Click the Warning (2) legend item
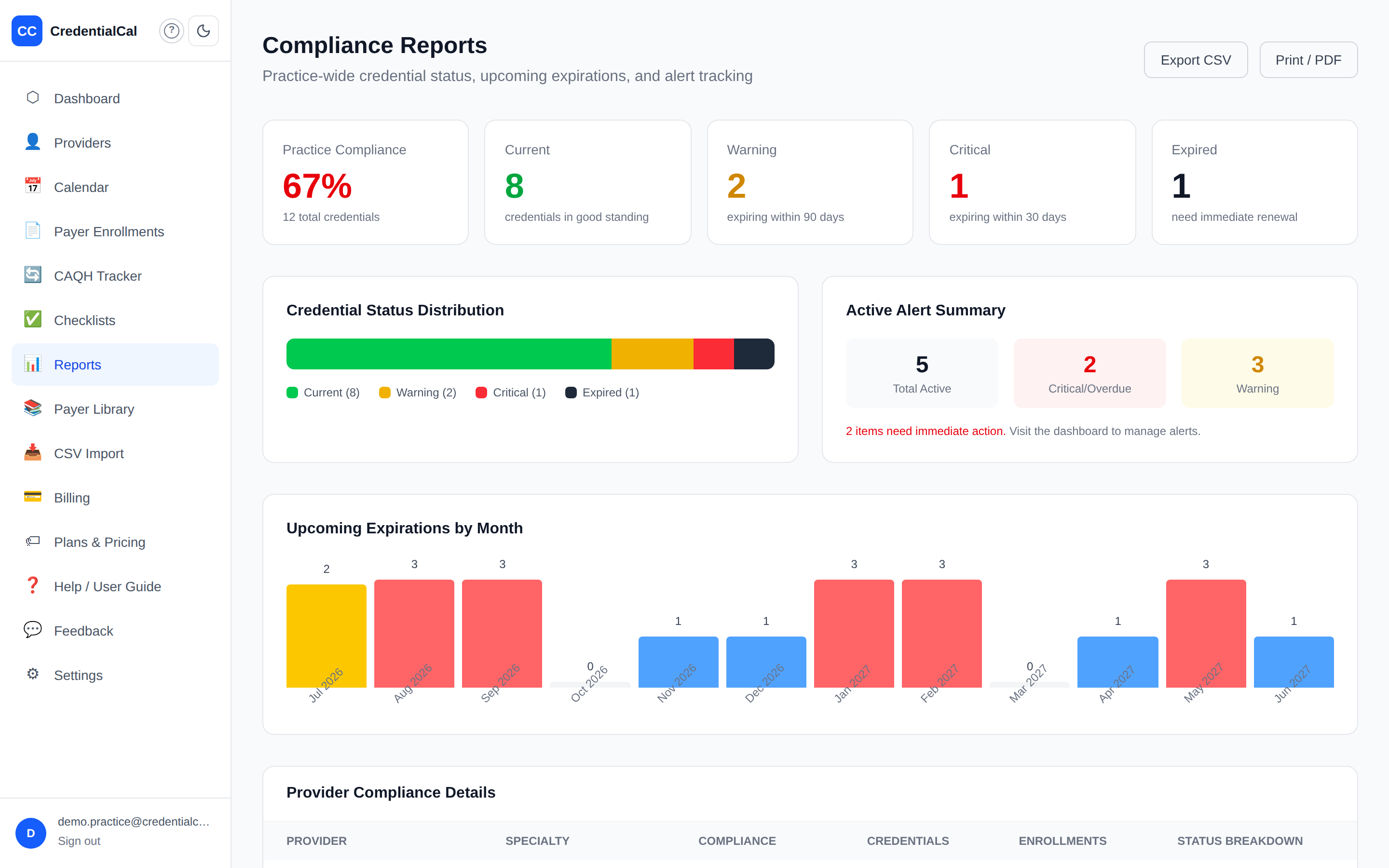Viewport: 1389px width, 868px height. (x=417, y=393)
